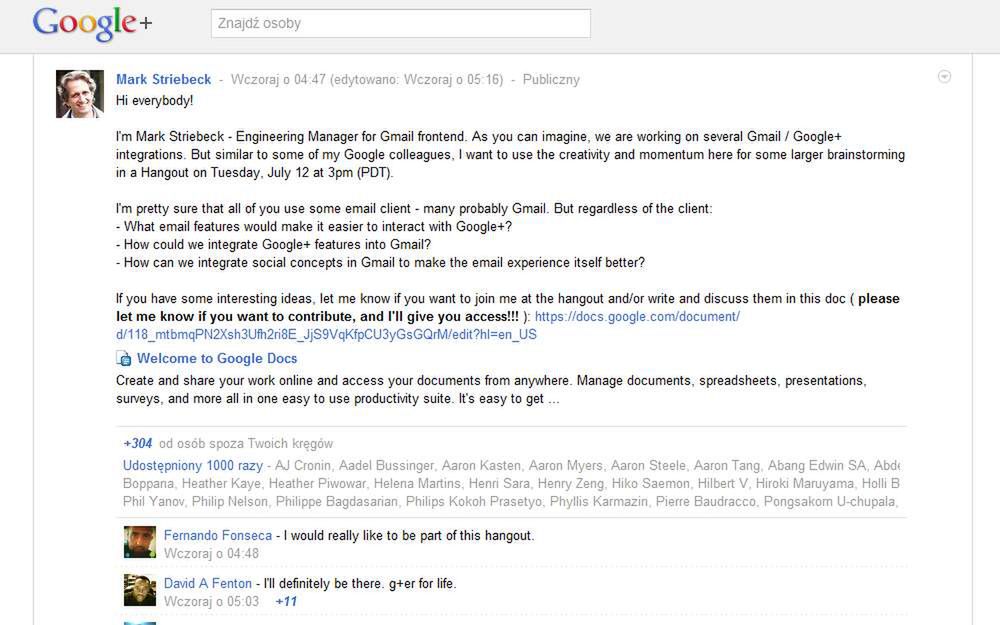The image size is (1000, 625).
Task: Click the Google Docs document icon
Action: coord(124,358)
